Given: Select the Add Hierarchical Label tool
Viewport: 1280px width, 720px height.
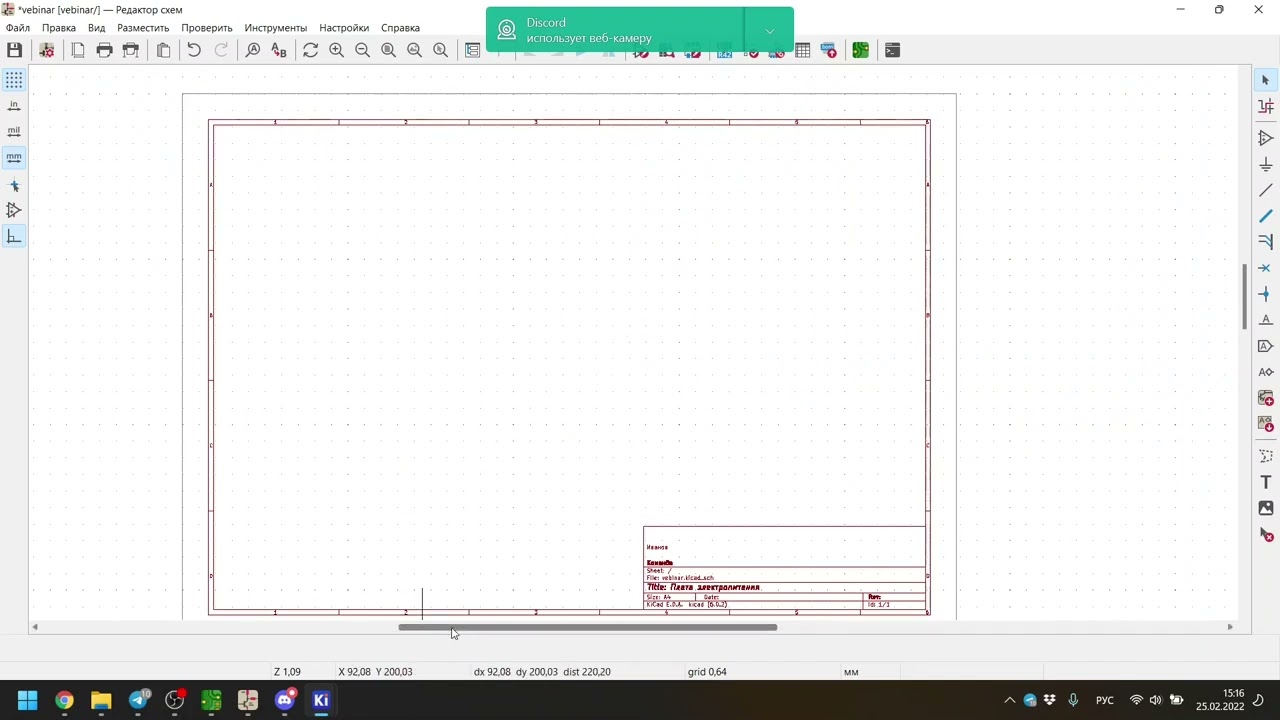Looking at the screenshot, I should click(1265, 372).
